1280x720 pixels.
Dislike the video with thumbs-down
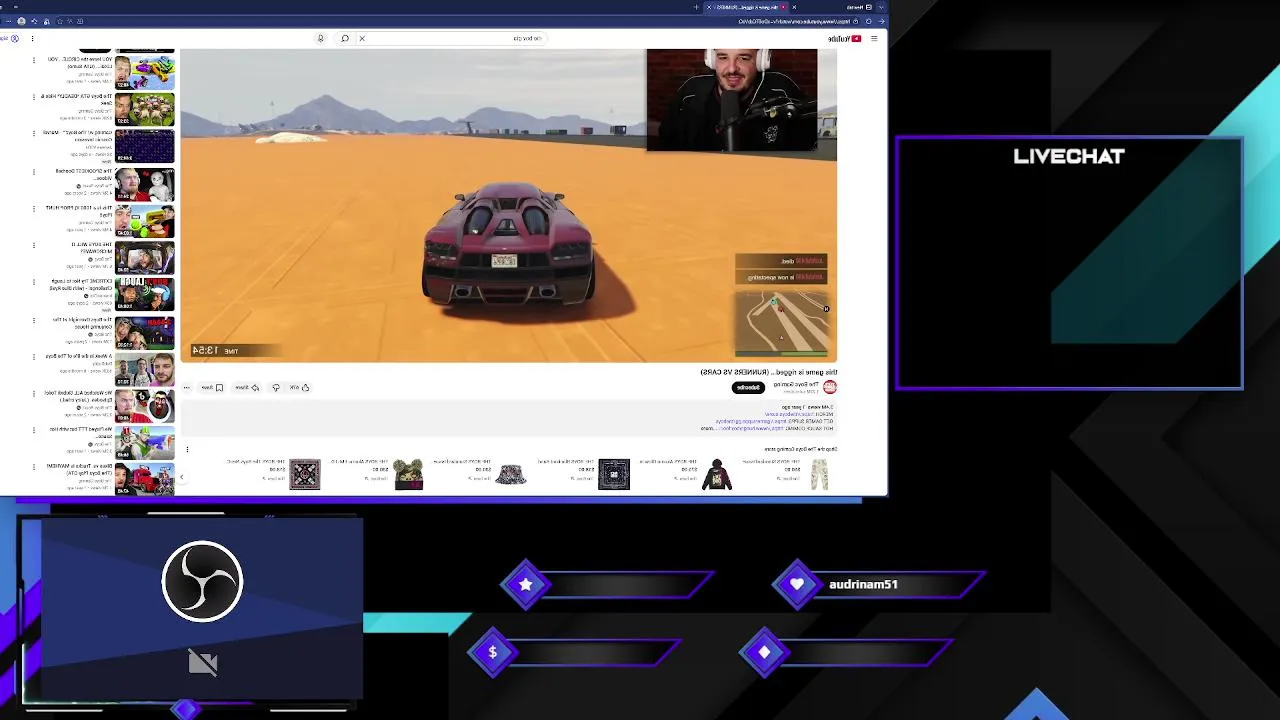coord(276,387)
